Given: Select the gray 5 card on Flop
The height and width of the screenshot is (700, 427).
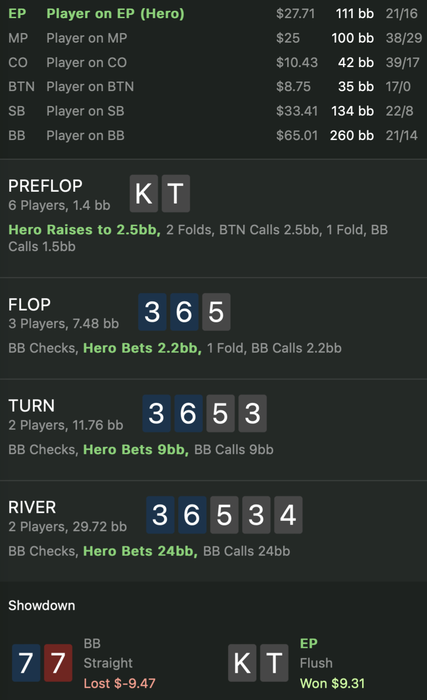Looking at the screenshot, I should 216,312.
